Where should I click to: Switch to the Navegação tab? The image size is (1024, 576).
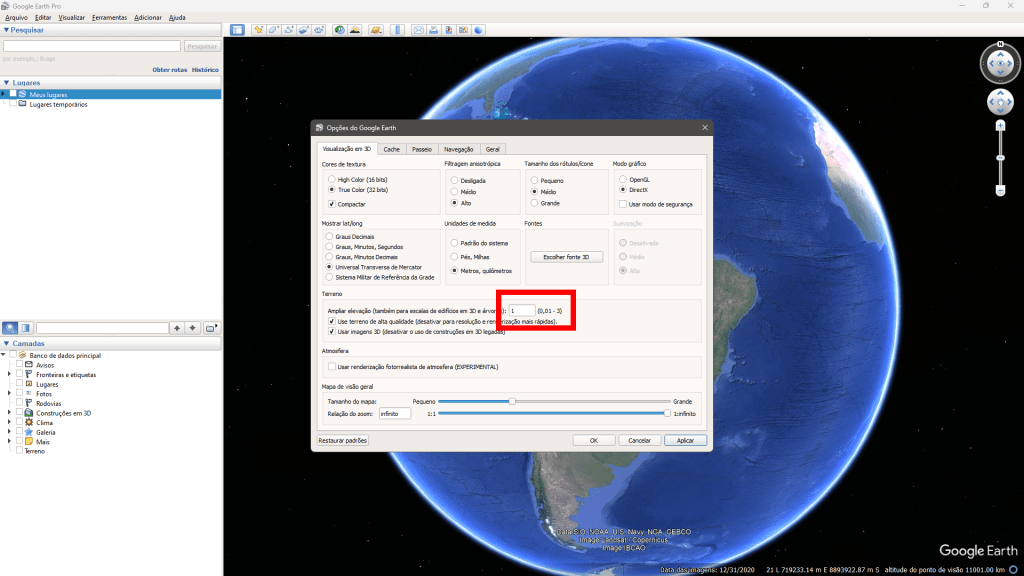tap(458, 148)
